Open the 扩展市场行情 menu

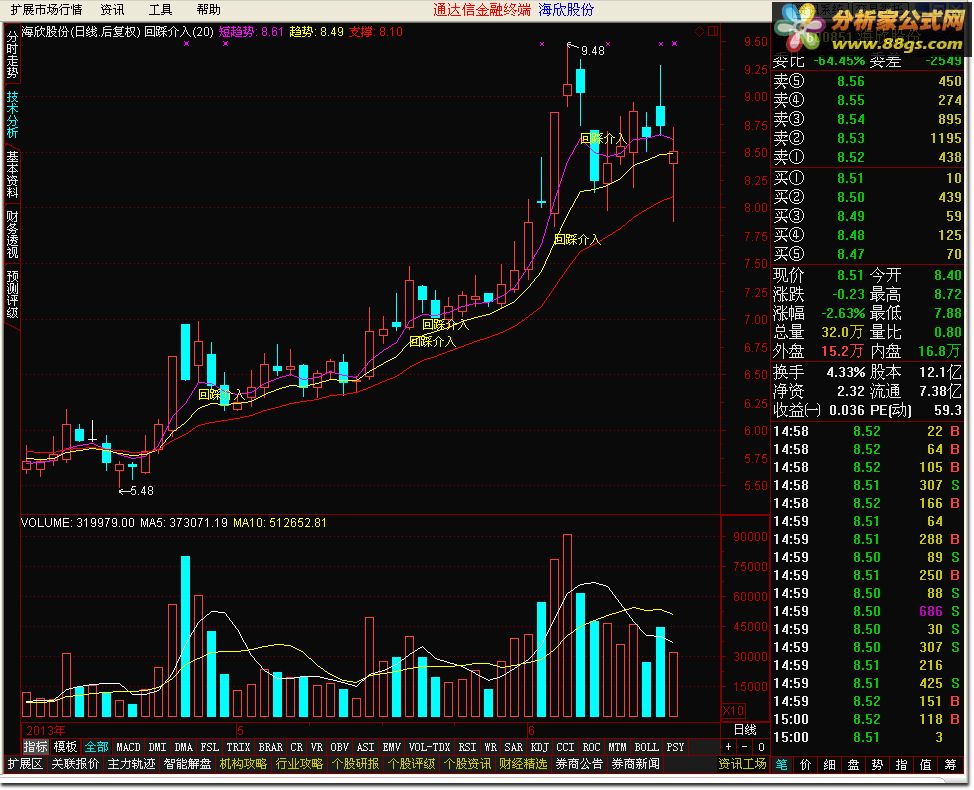(x=46, y=9)
